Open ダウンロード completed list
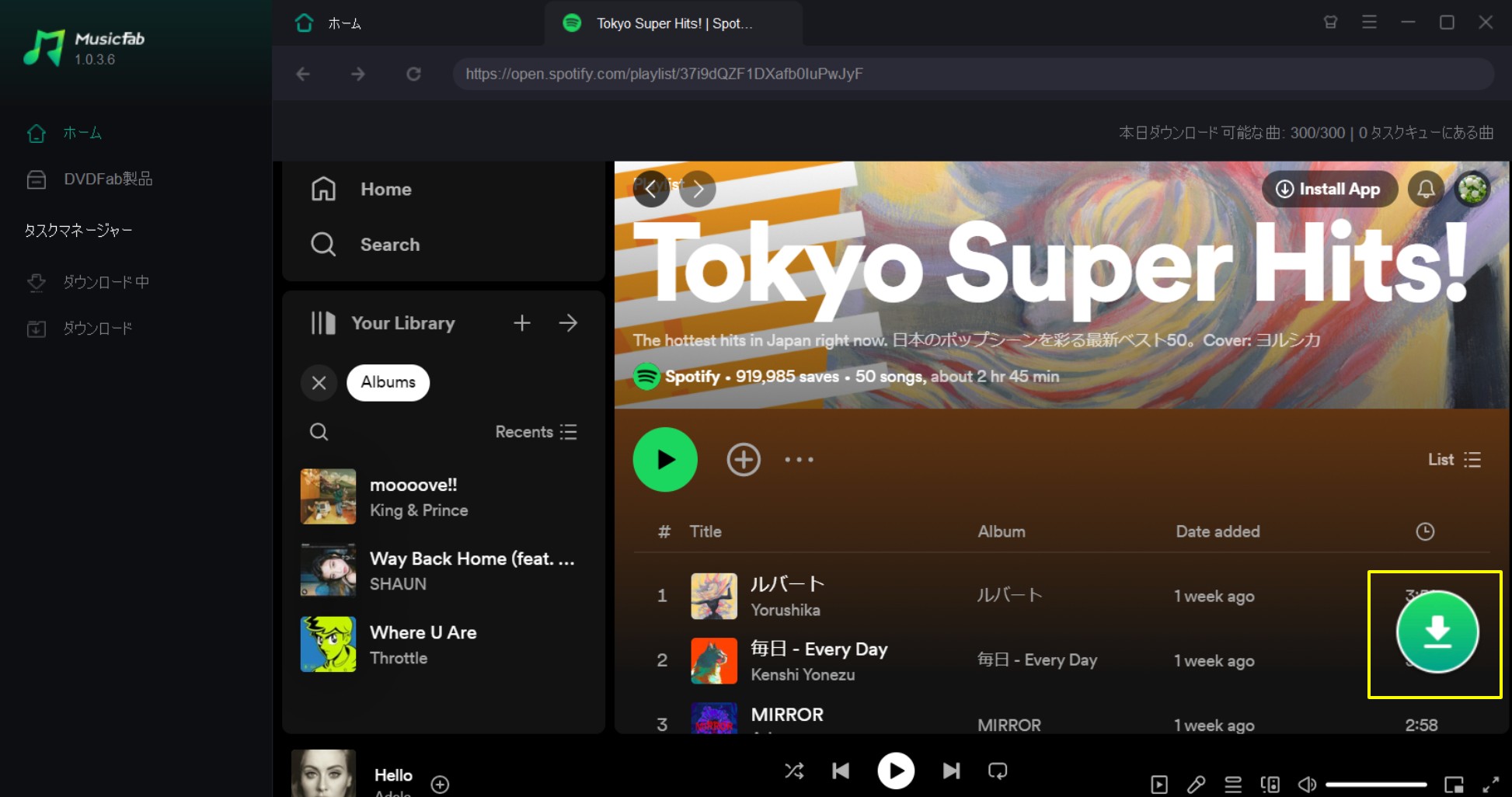Viewport: 1512px width, 797px height. coord(78,329)
